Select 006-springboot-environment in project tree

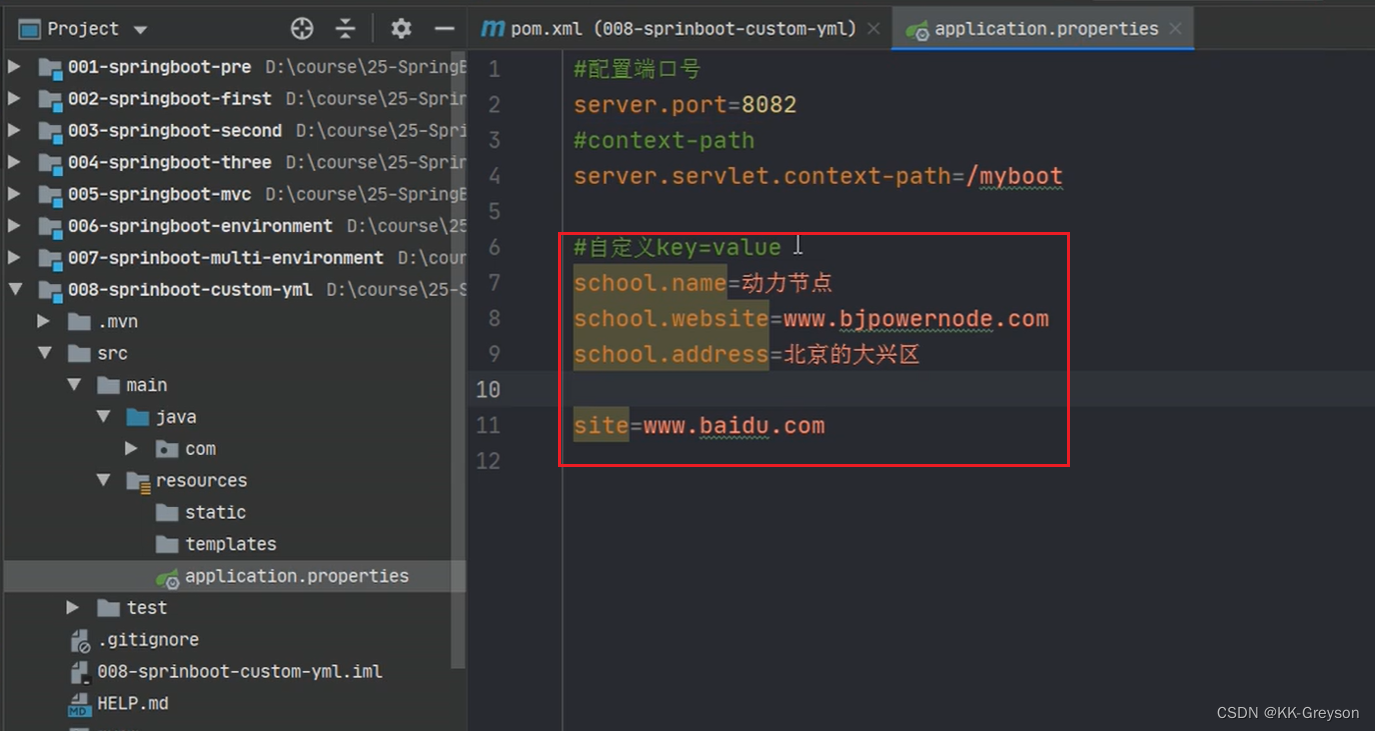200,226
